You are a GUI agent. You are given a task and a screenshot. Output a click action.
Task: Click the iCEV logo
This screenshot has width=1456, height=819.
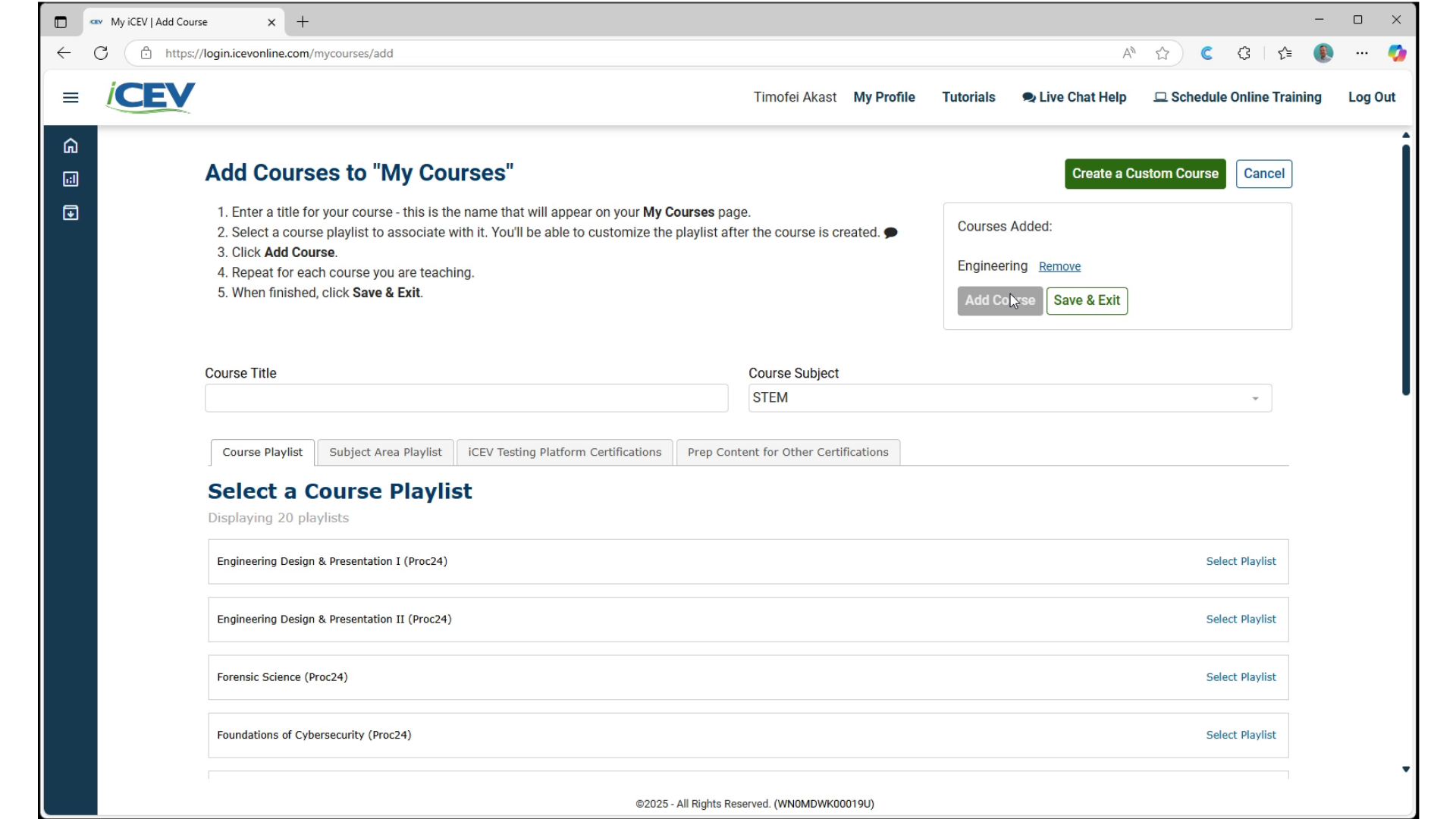[x=150, y=97]
